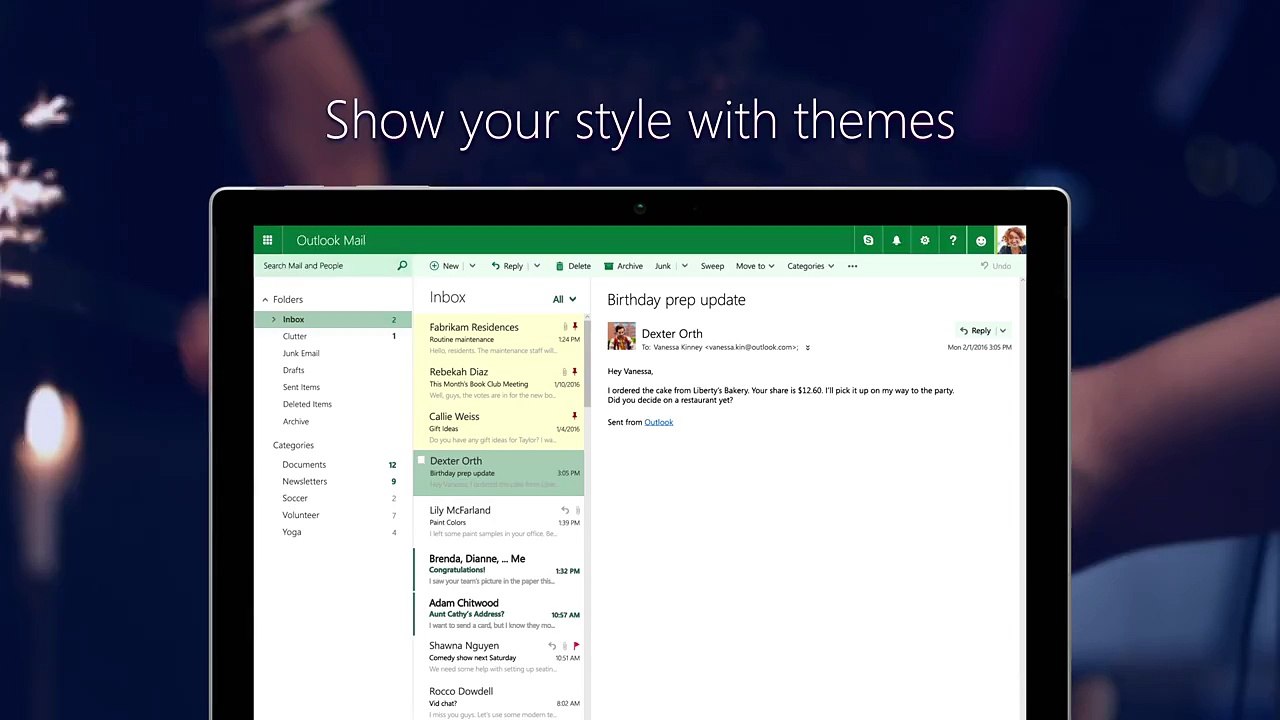Viewport: 1280px width, 720px height.
Task: Open the notifications bell
Action: 896,240
